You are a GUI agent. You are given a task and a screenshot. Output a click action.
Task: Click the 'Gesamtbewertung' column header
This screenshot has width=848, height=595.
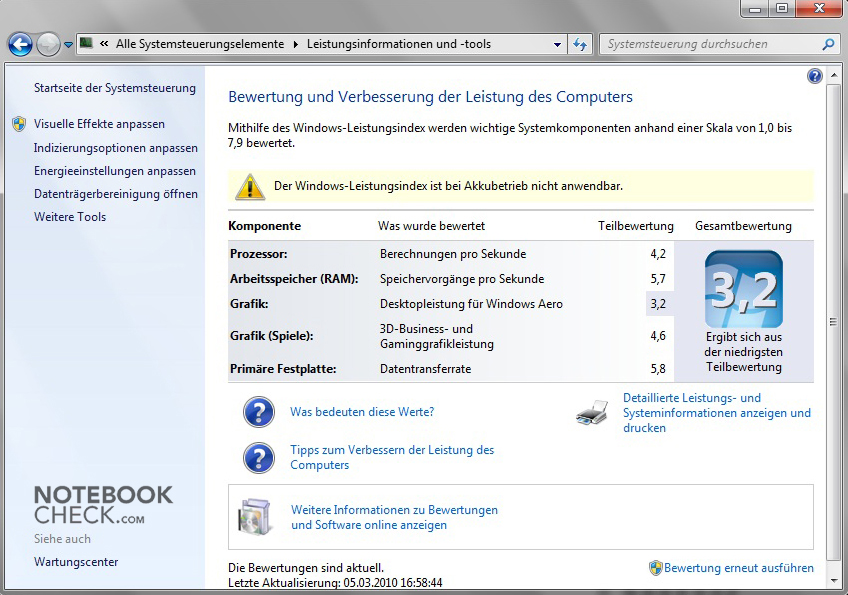tap(743, 226)
